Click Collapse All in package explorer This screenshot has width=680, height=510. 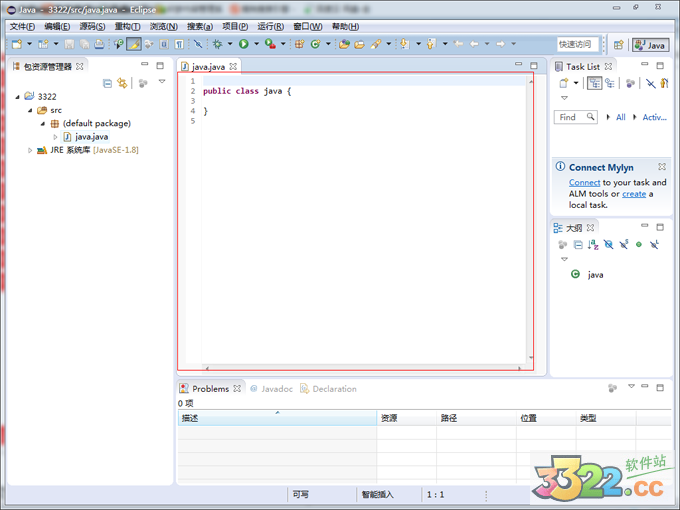point(107,83)
